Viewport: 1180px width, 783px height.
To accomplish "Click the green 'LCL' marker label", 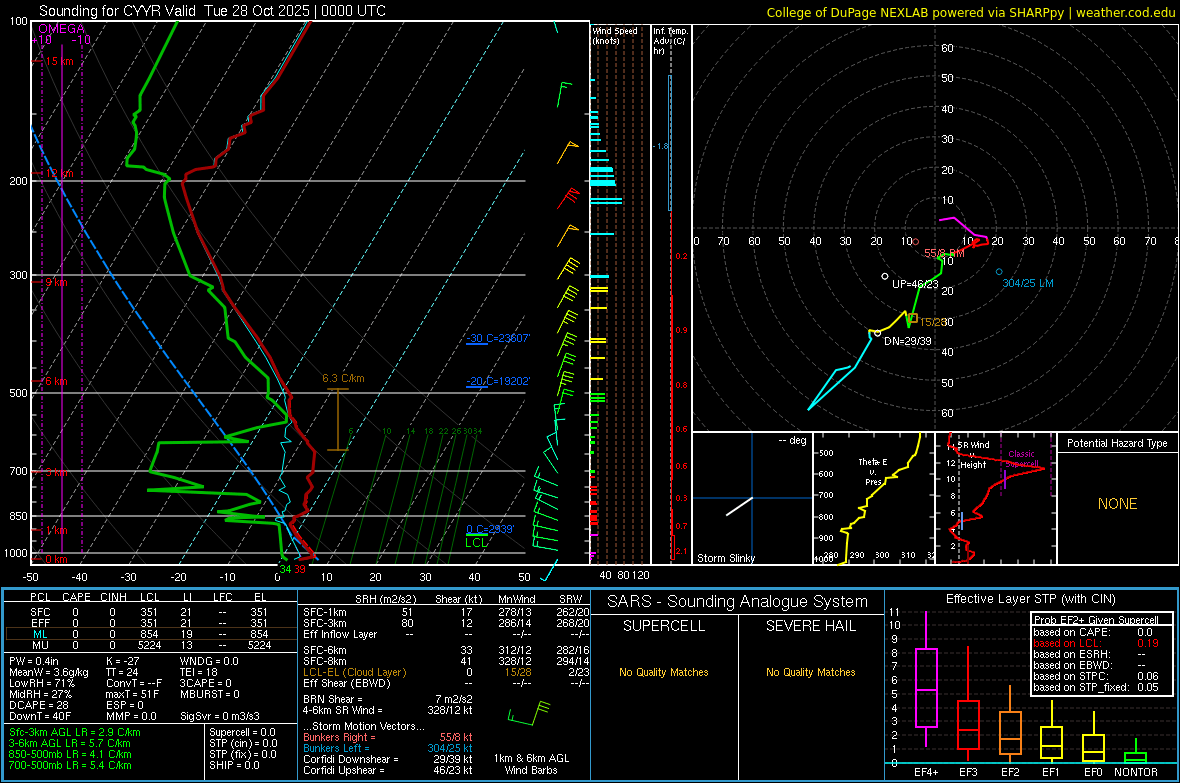I will click(476, 542).
